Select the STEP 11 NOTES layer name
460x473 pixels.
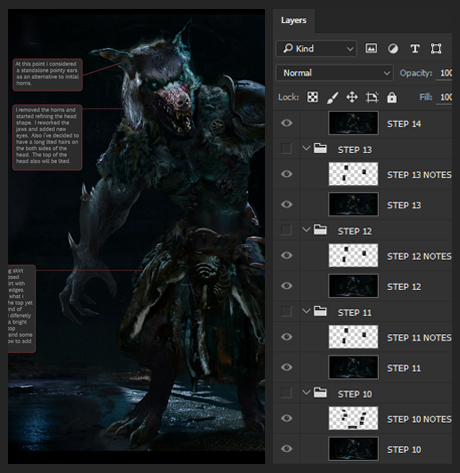(419, 338)
